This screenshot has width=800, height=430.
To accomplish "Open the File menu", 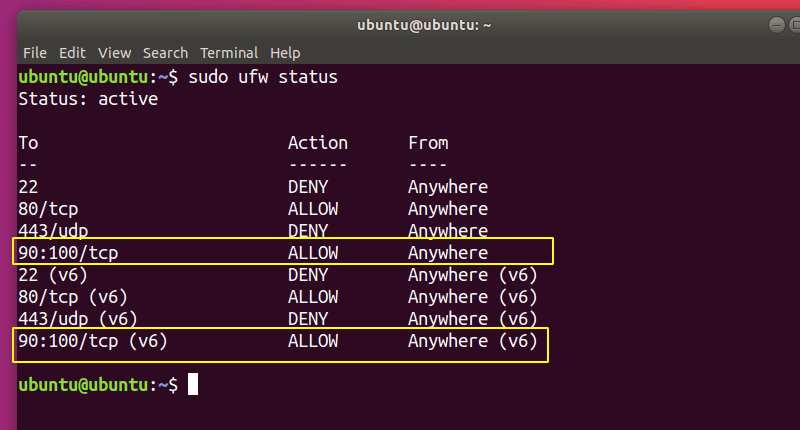I will point(34,52).
